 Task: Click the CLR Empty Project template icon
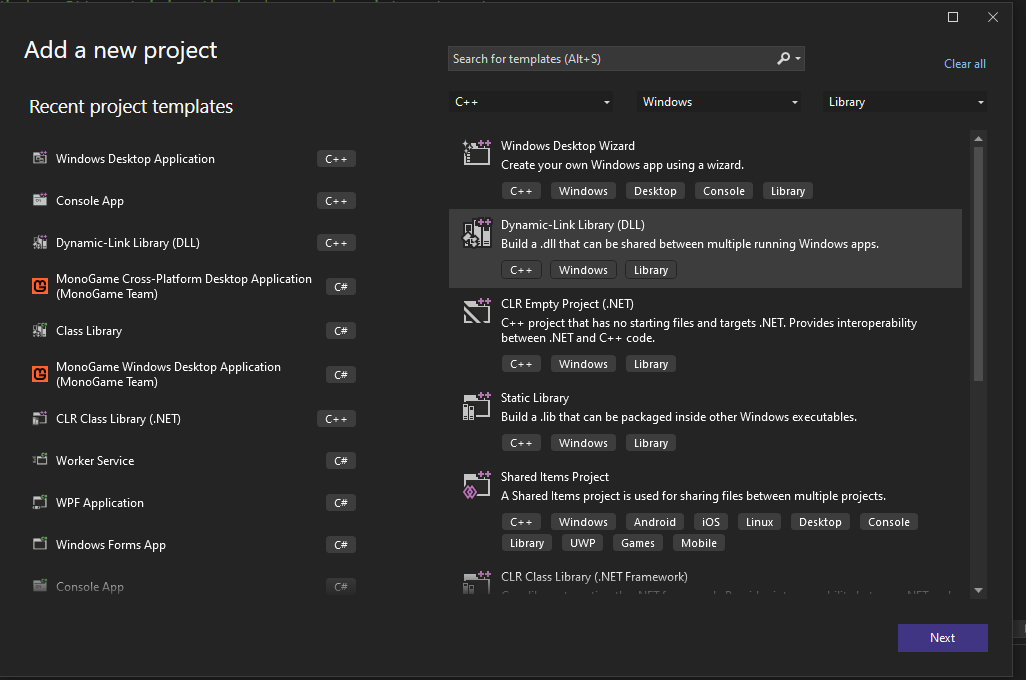pos(476,311)
